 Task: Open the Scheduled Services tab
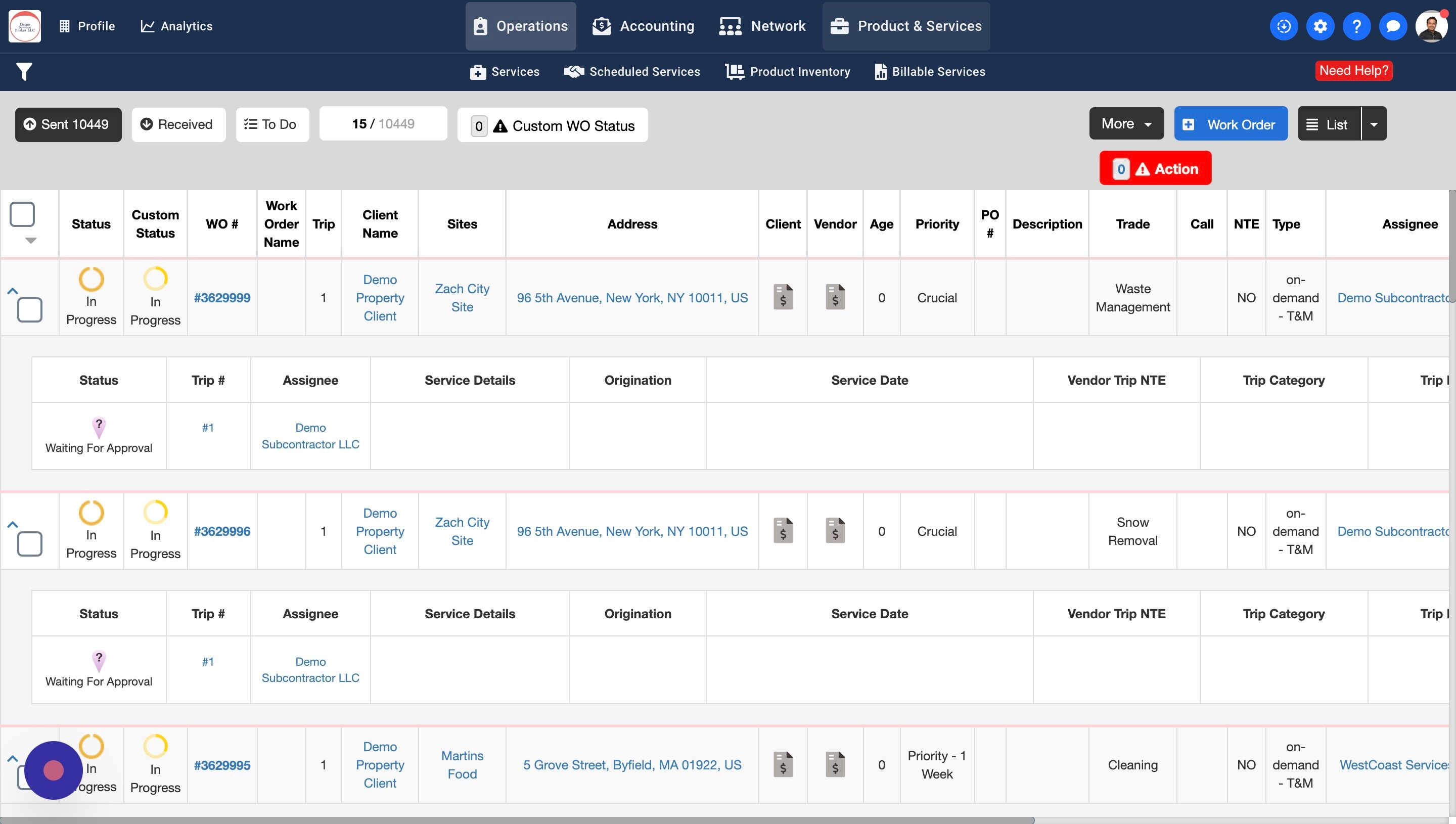click(x=632, y=71)
